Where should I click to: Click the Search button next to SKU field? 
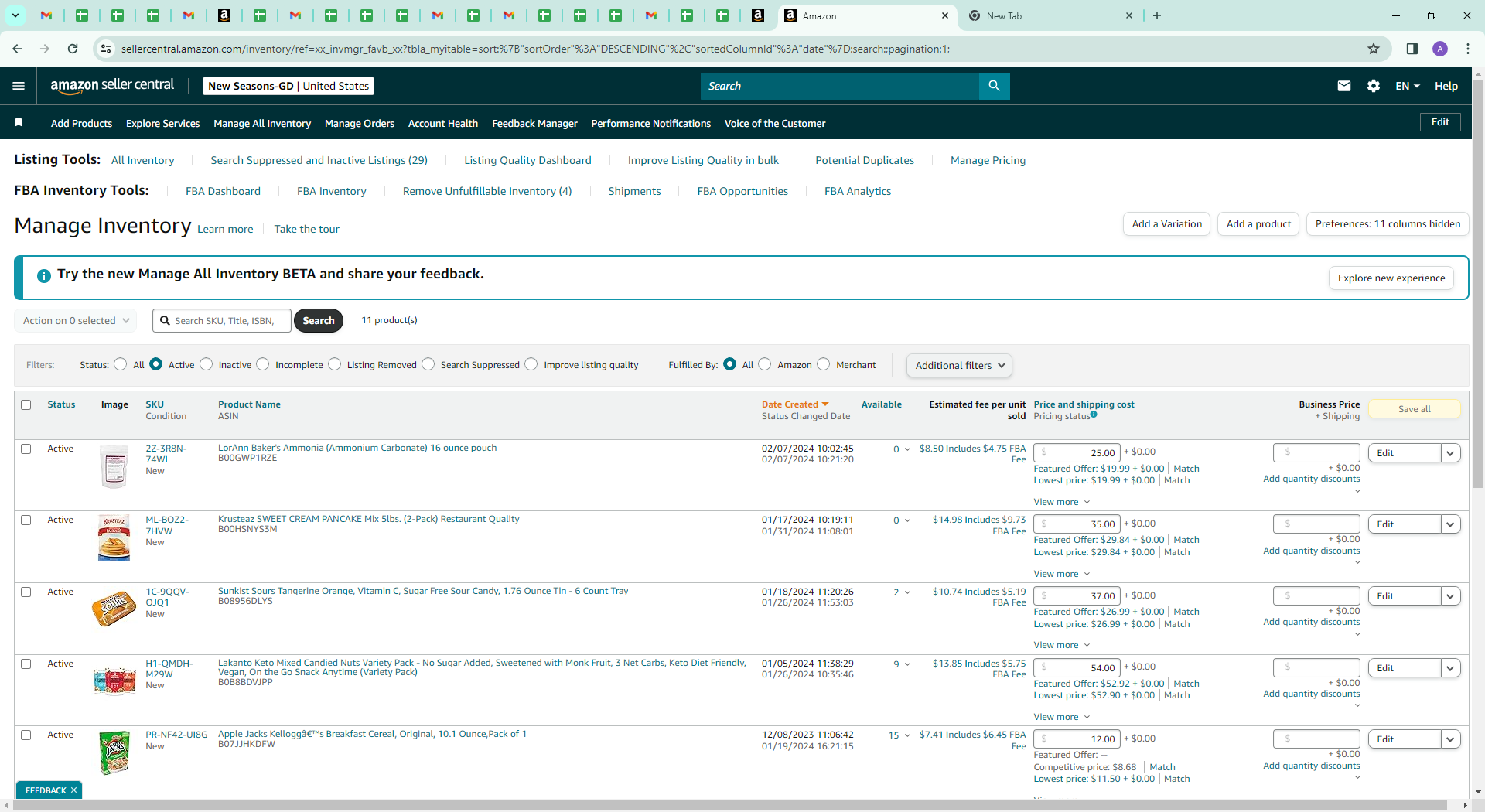(x=319, y=320)
